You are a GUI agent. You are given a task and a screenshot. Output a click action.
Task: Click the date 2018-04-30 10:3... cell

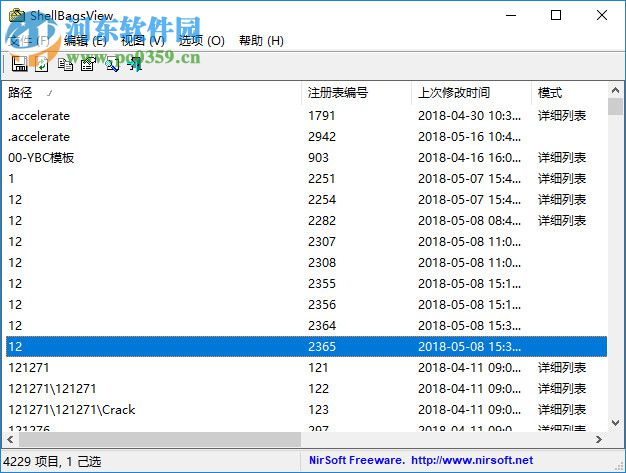click(470, 116)
